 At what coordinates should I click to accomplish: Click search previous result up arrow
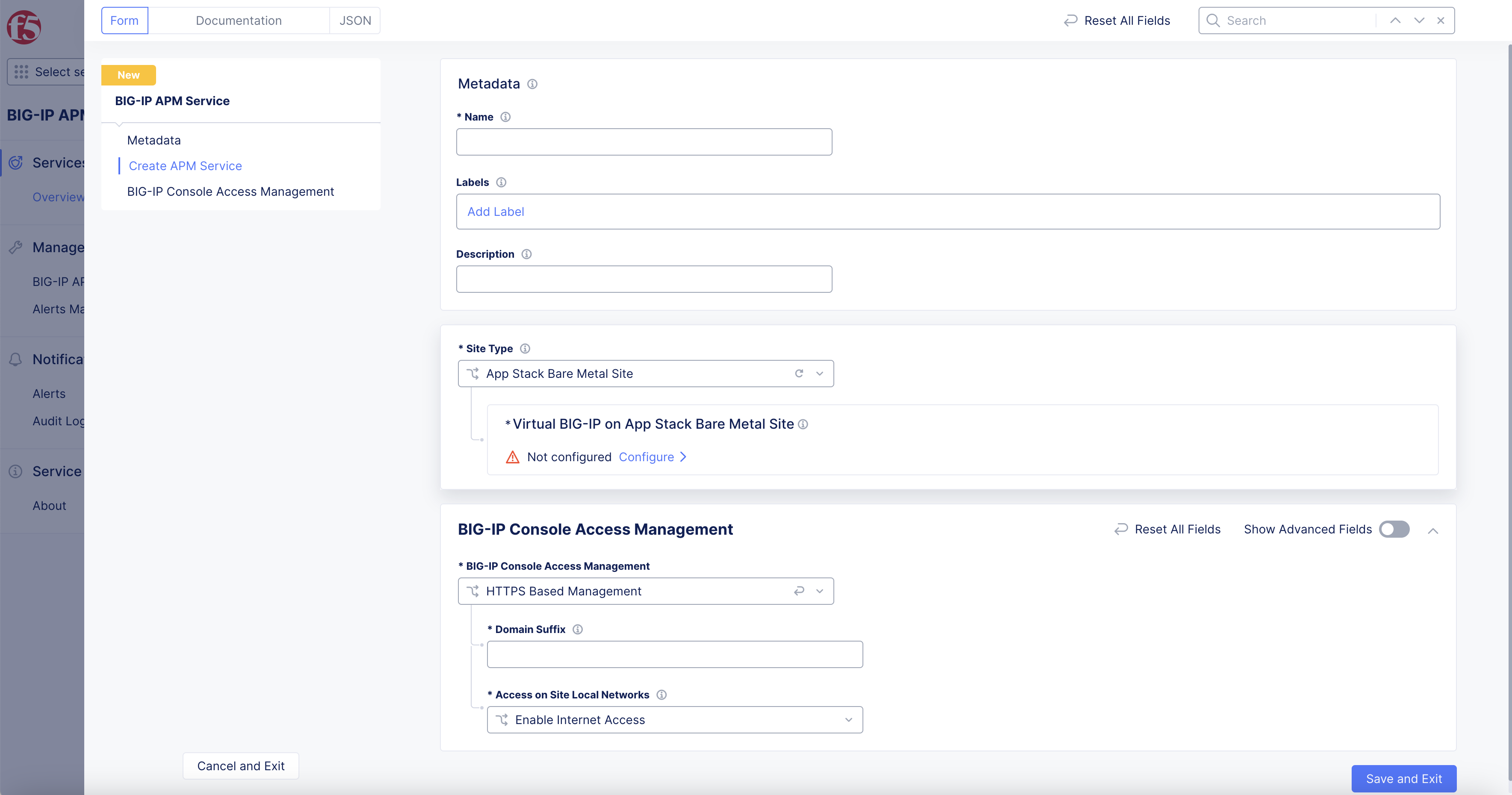click(1395, 21)
